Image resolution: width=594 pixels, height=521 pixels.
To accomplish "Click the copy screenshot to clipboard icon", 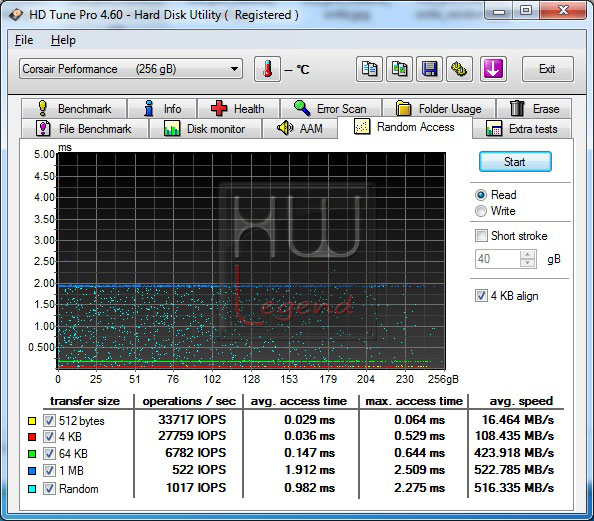I will (399, 69).
